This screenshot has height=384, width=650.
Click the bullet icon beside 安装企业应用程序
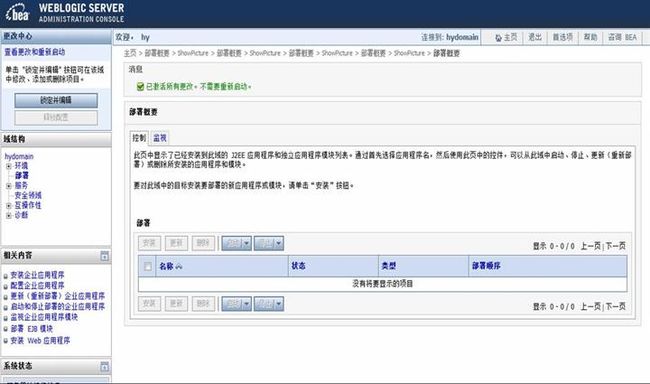tap(6, 276)
